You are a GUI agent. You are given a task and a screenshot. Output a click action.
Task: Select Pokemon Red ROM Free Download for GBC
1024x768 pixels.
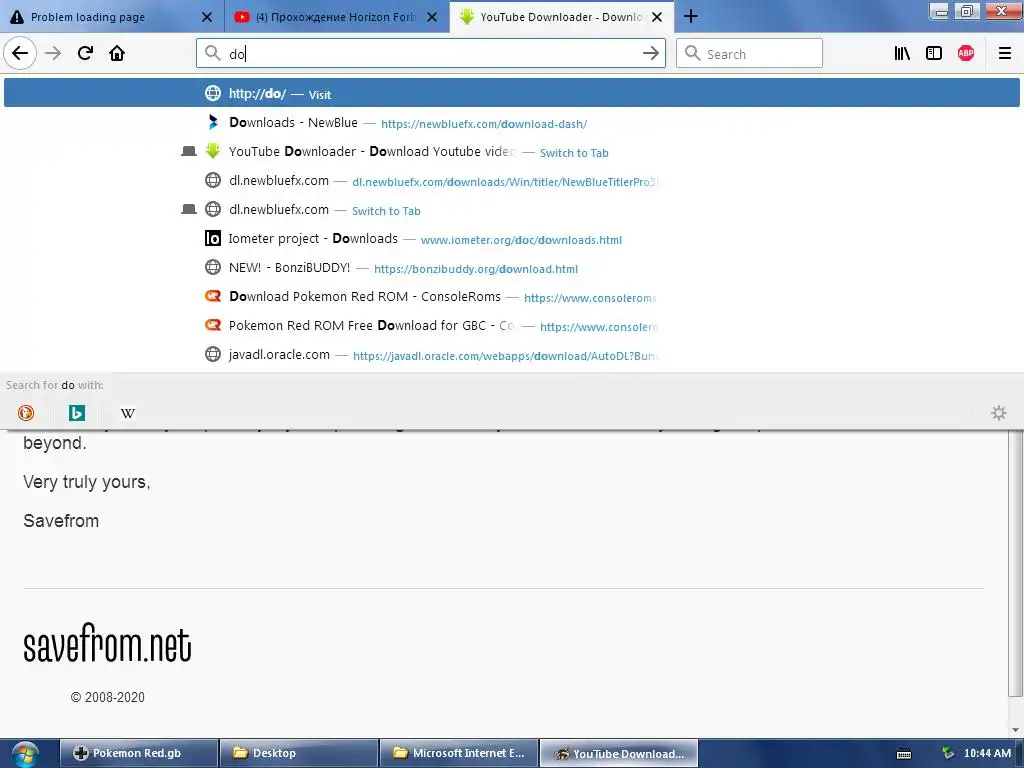(512, 326)
